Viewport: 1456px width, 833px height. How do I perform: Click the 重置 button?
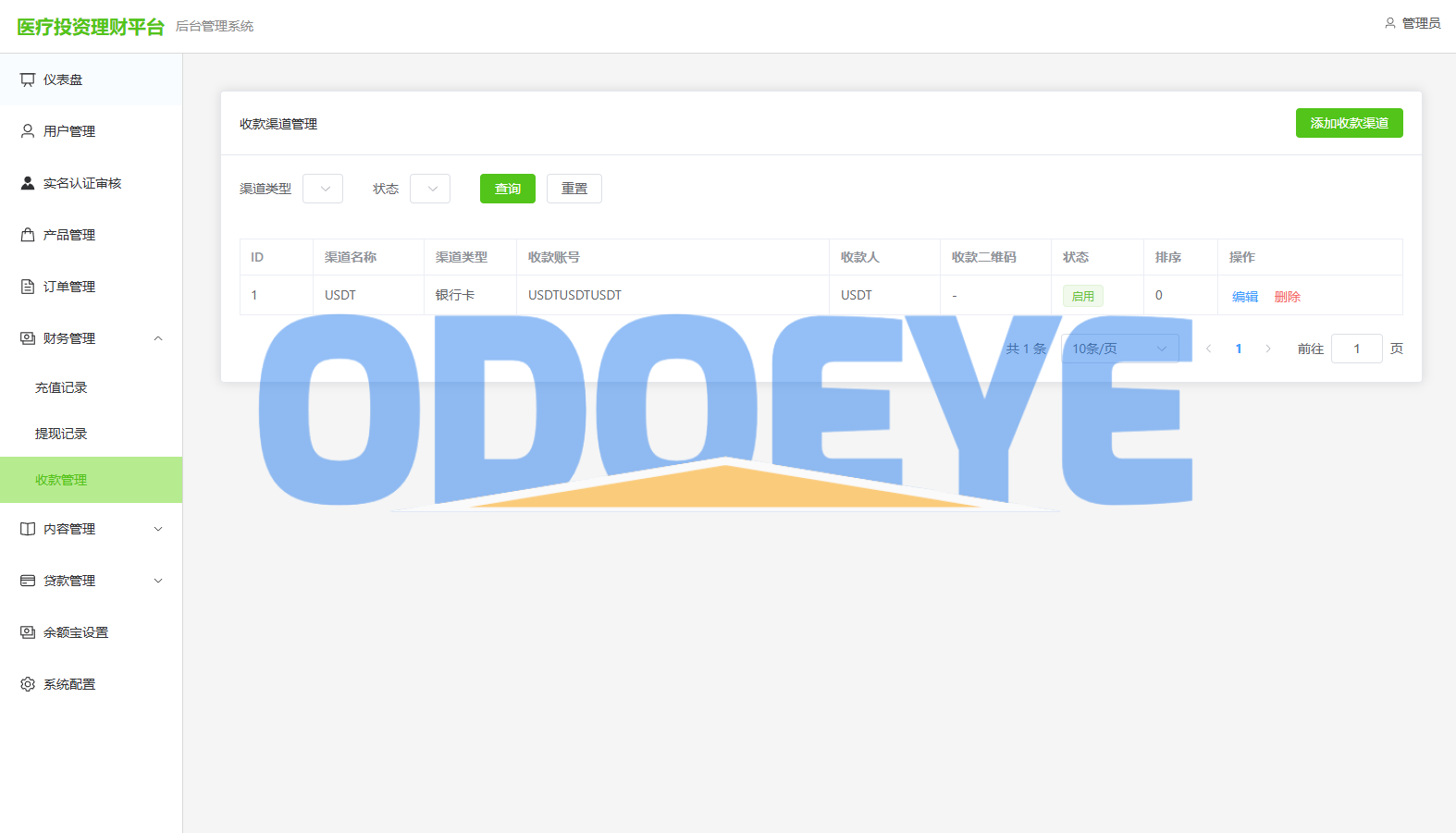[x=574, y=189]
